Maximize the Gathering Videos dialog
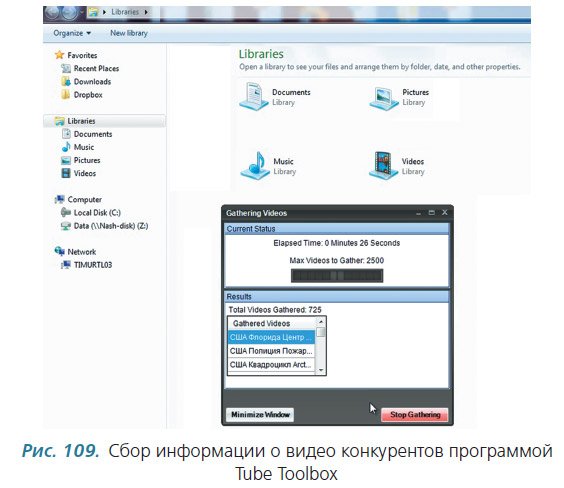The height and width of the screenshot is (488, 564). [432, 213]
